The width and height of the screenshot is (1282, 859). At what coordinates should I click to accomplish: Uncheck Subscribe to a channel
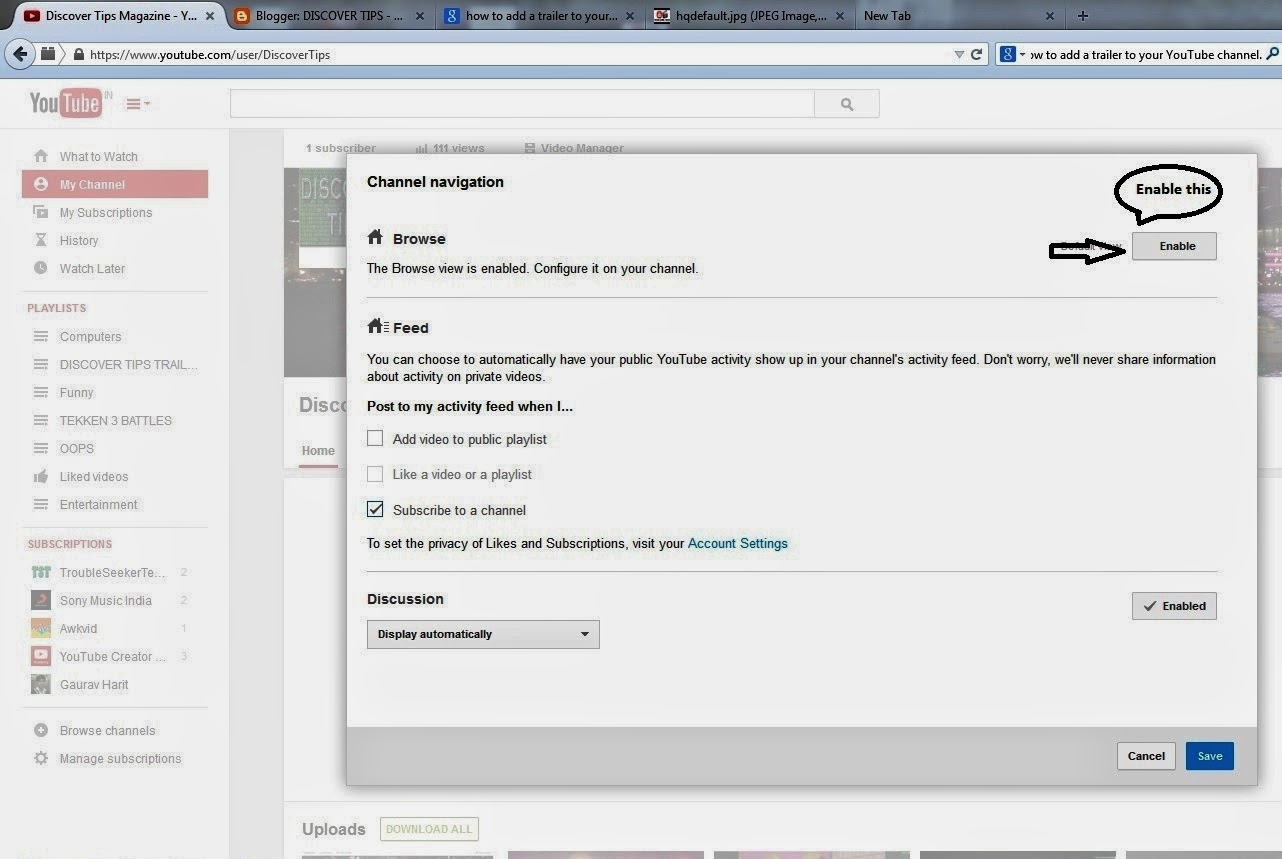point(375,509)
